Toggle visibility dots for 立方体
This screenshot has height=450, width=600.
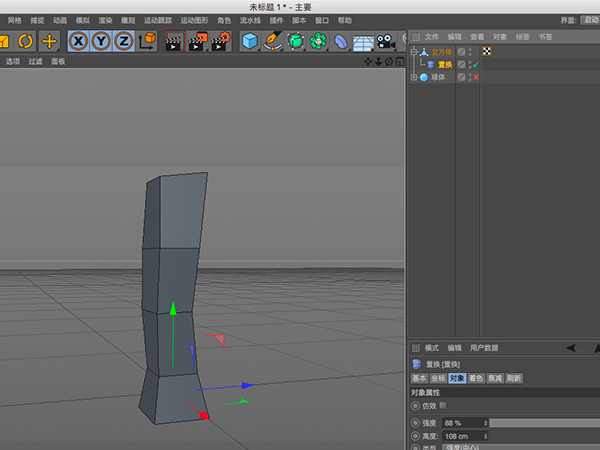point(470,52)
